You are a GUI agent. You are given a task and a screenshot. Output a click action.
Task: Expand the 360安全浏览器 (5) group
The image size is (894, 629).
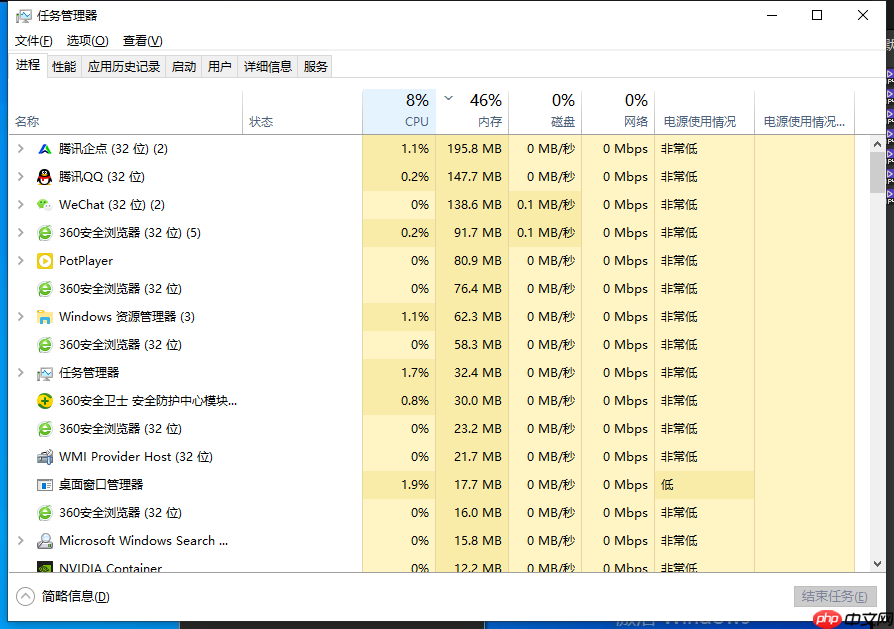pos(21,233)
